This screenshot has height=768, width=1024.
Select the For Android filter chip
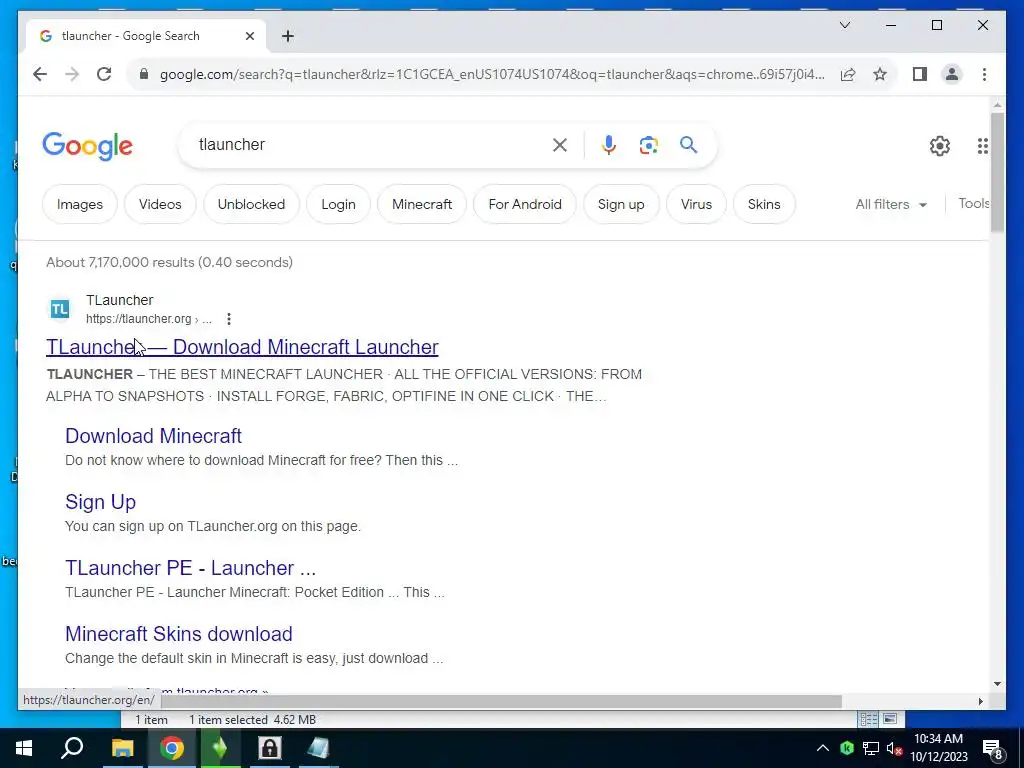525,204
